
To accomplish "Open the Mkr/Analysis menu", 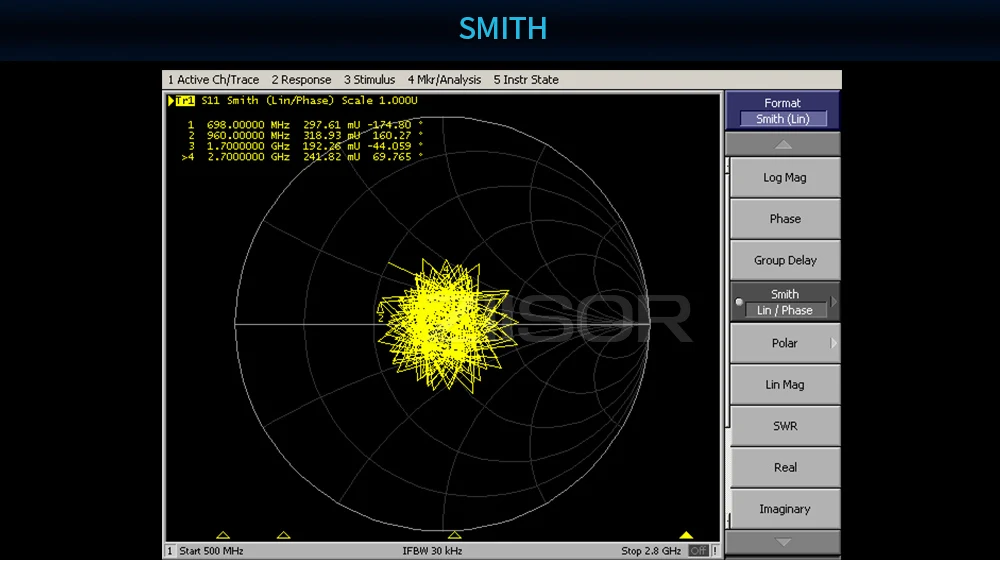I will click(x=444, y=80).
